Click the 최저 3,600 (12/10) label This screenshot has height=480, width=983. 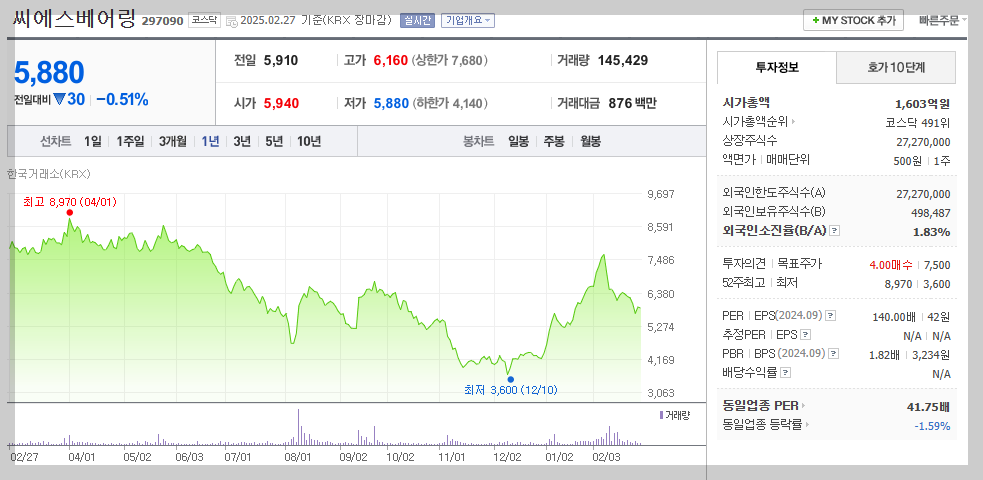coord(510,390)
